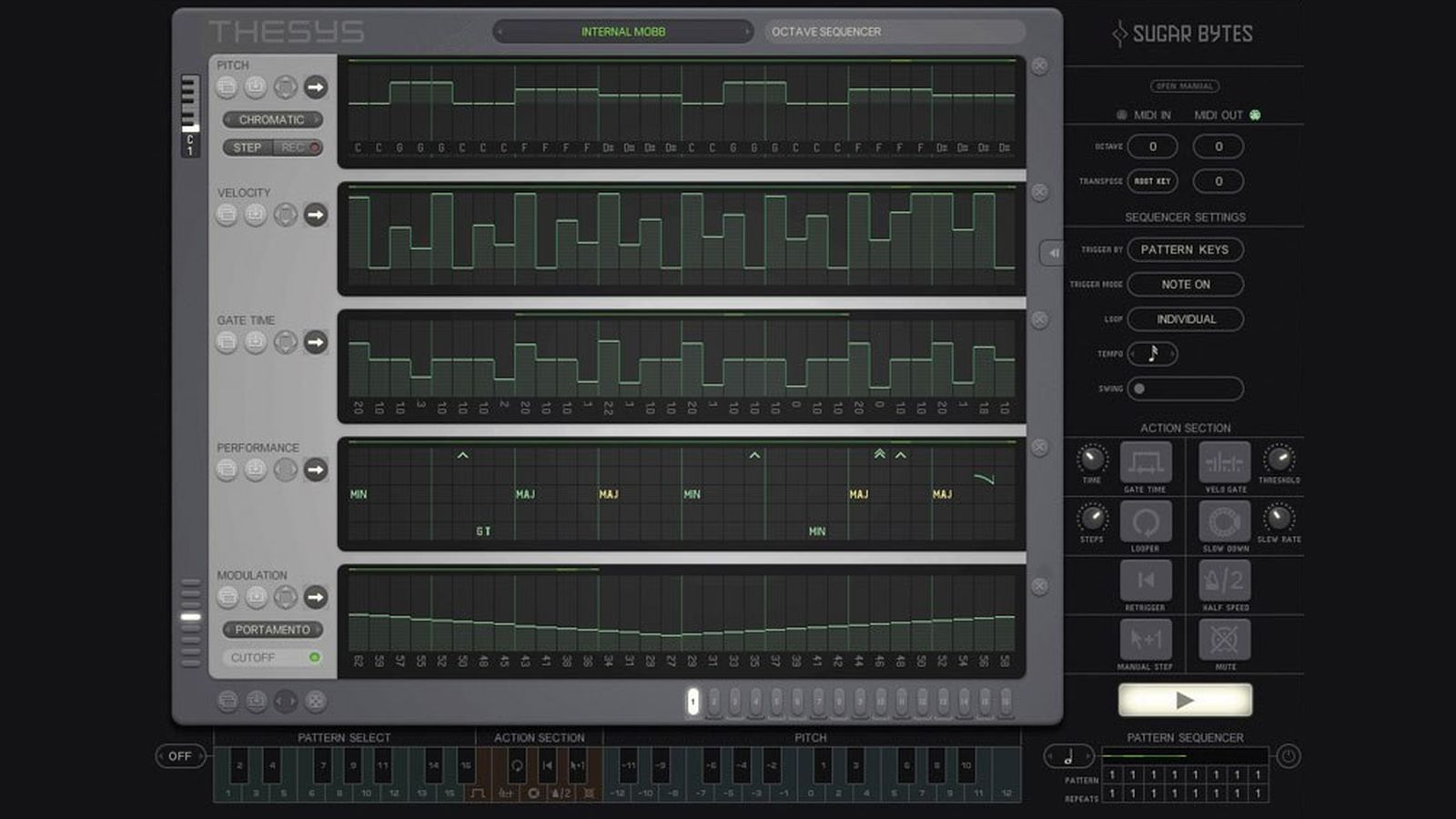Click the Mute action icon
Viewport: 1456px width, 819px height.
pos(1224,640)
